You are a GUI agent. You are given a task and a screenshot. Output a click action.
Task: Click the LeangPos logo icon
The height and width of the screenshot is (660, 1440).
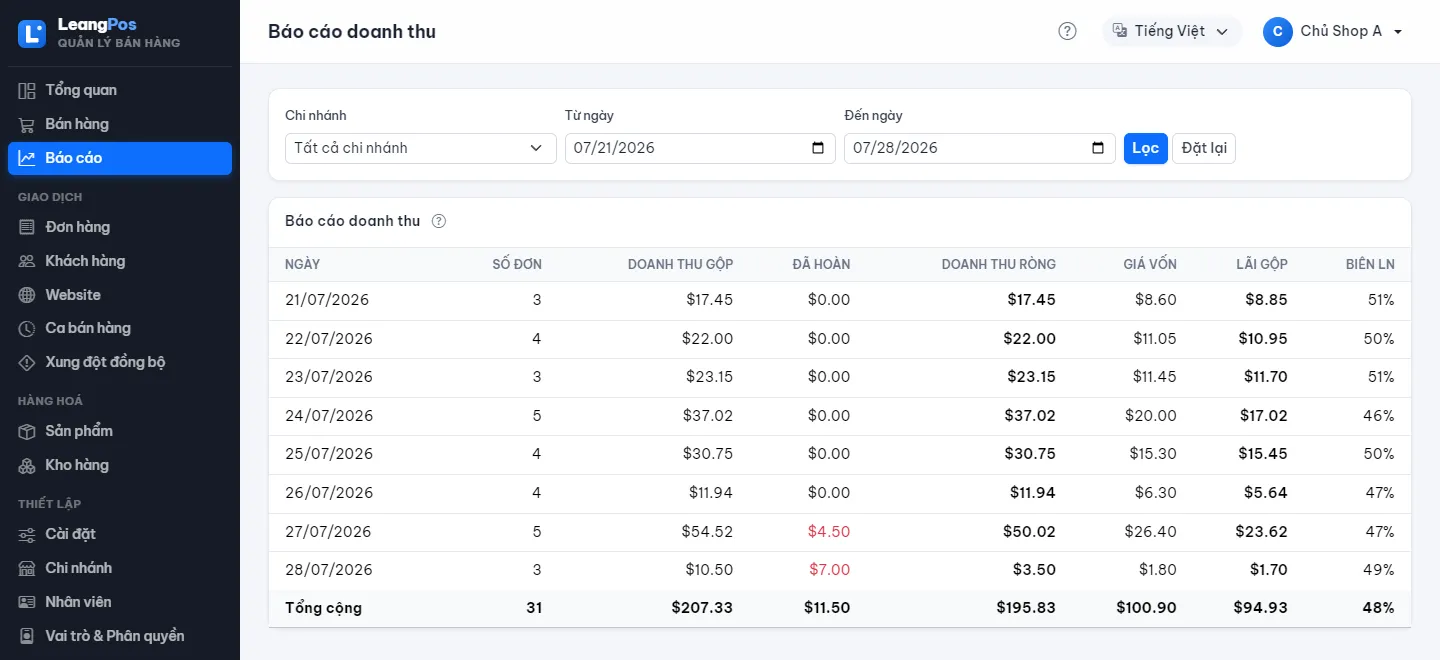pyautogui.click(x=32, y=33)
